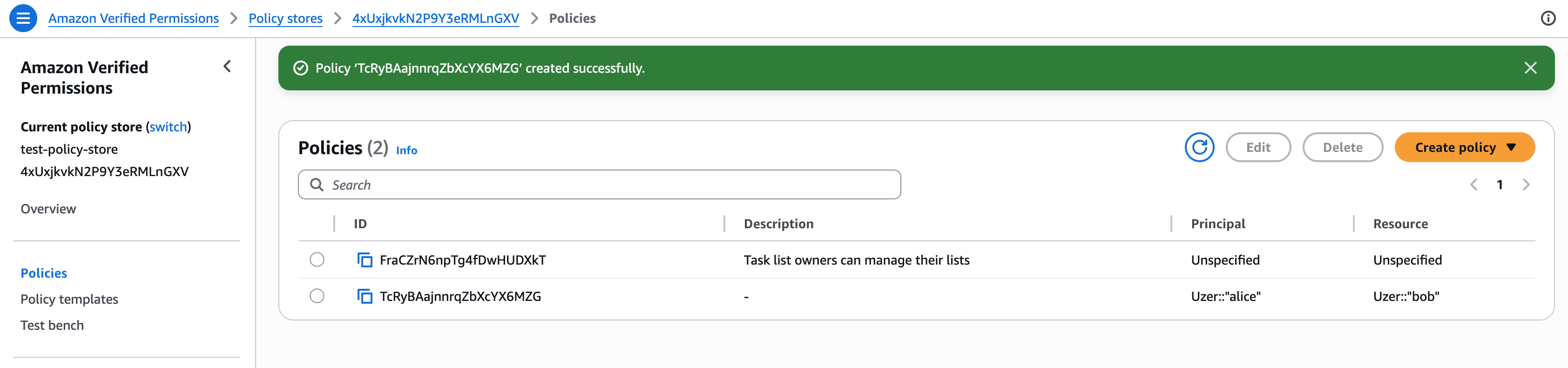
Task: Click the Delete button
Action: click(x=1342, y=148)
